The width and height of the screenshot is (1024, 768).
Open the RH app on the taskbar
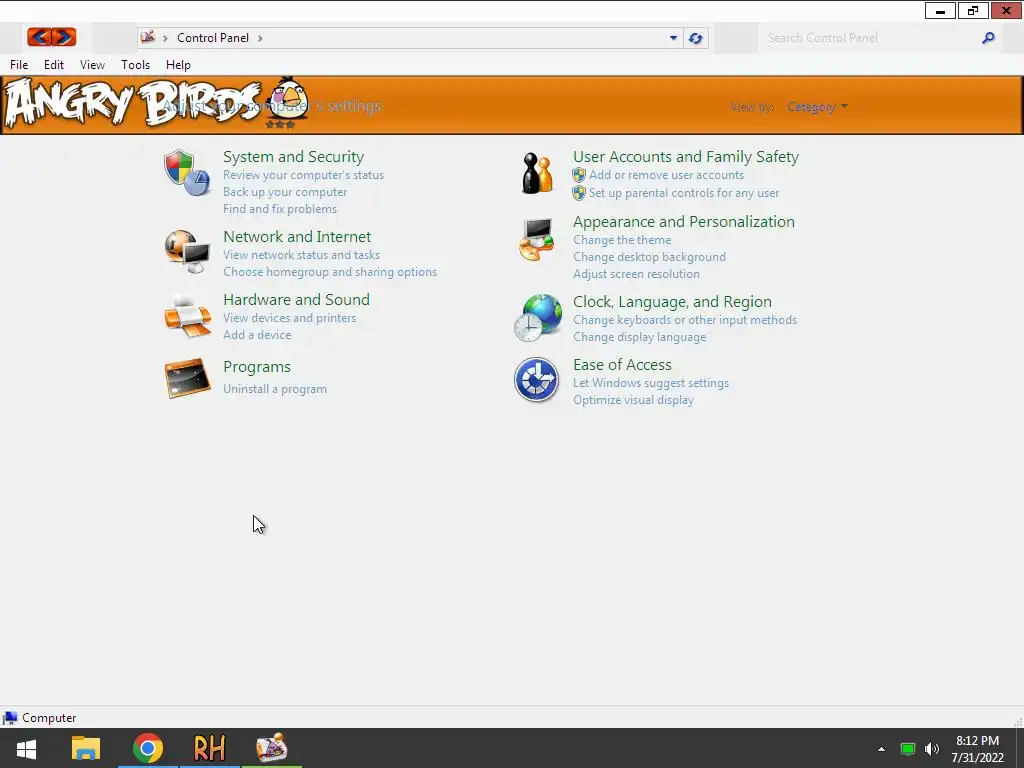(x=209, y=748)
